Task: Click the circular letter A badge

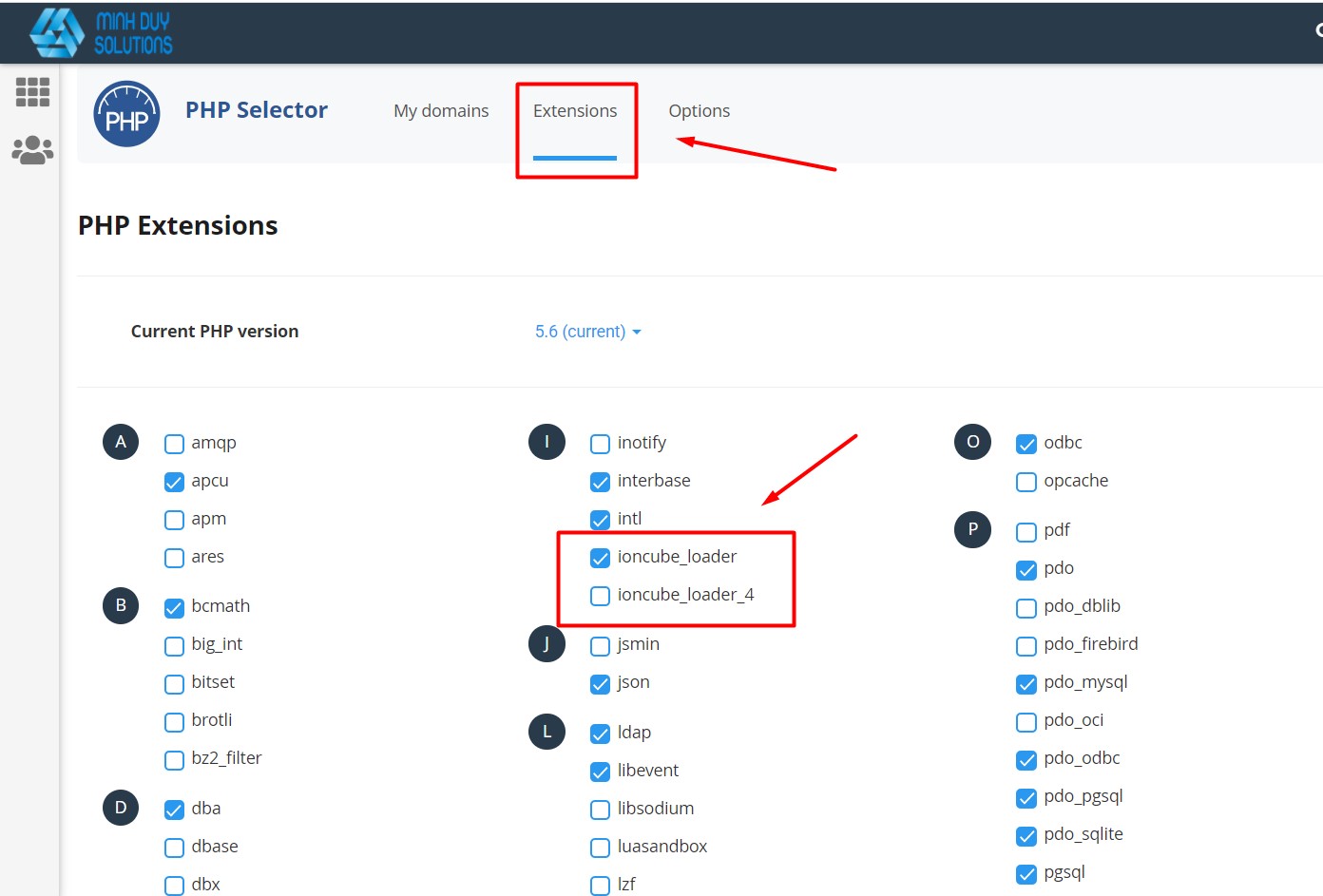Action: tap(120, 441)
